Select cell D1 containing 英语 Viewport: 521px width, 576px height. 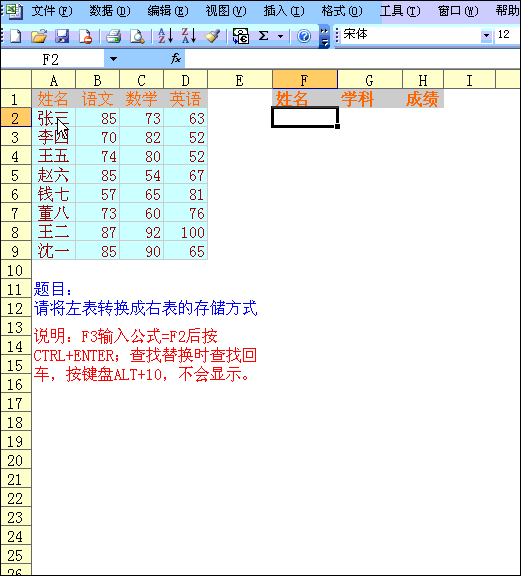click(x=186, y=99)
